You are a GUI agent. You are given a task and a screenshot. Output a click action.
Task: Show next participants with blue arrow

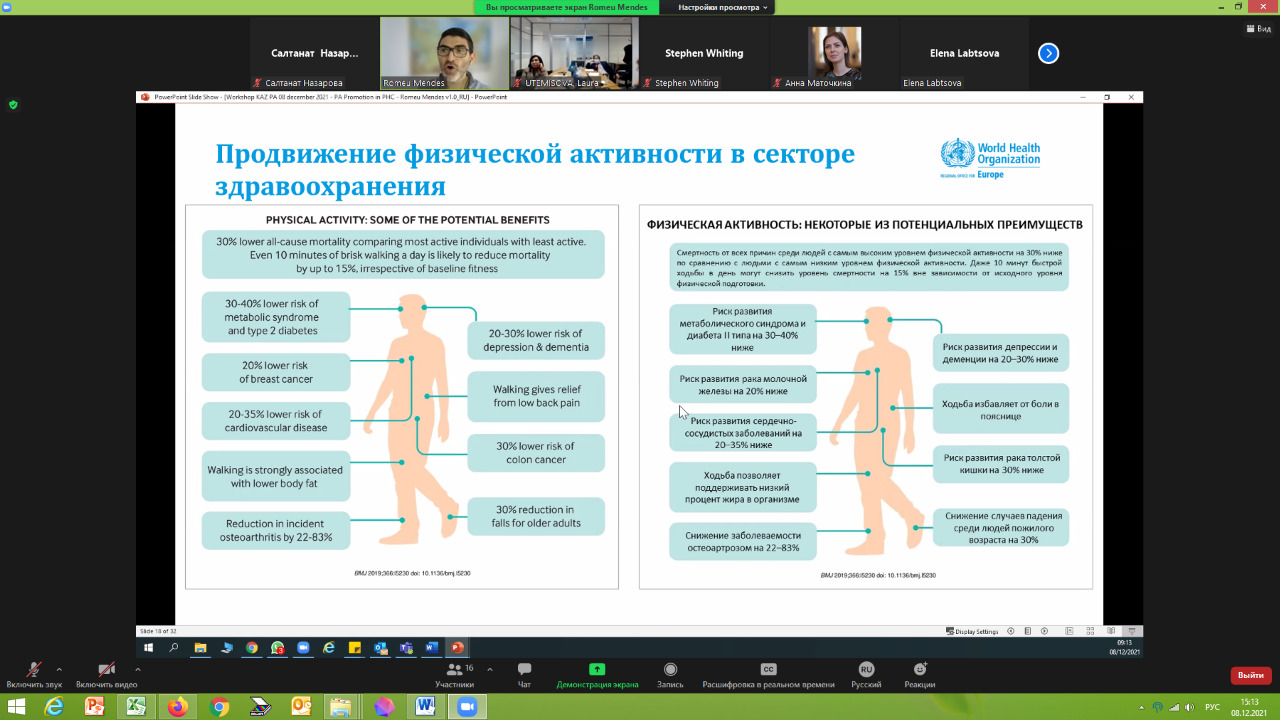click(x=1048, y=53)
